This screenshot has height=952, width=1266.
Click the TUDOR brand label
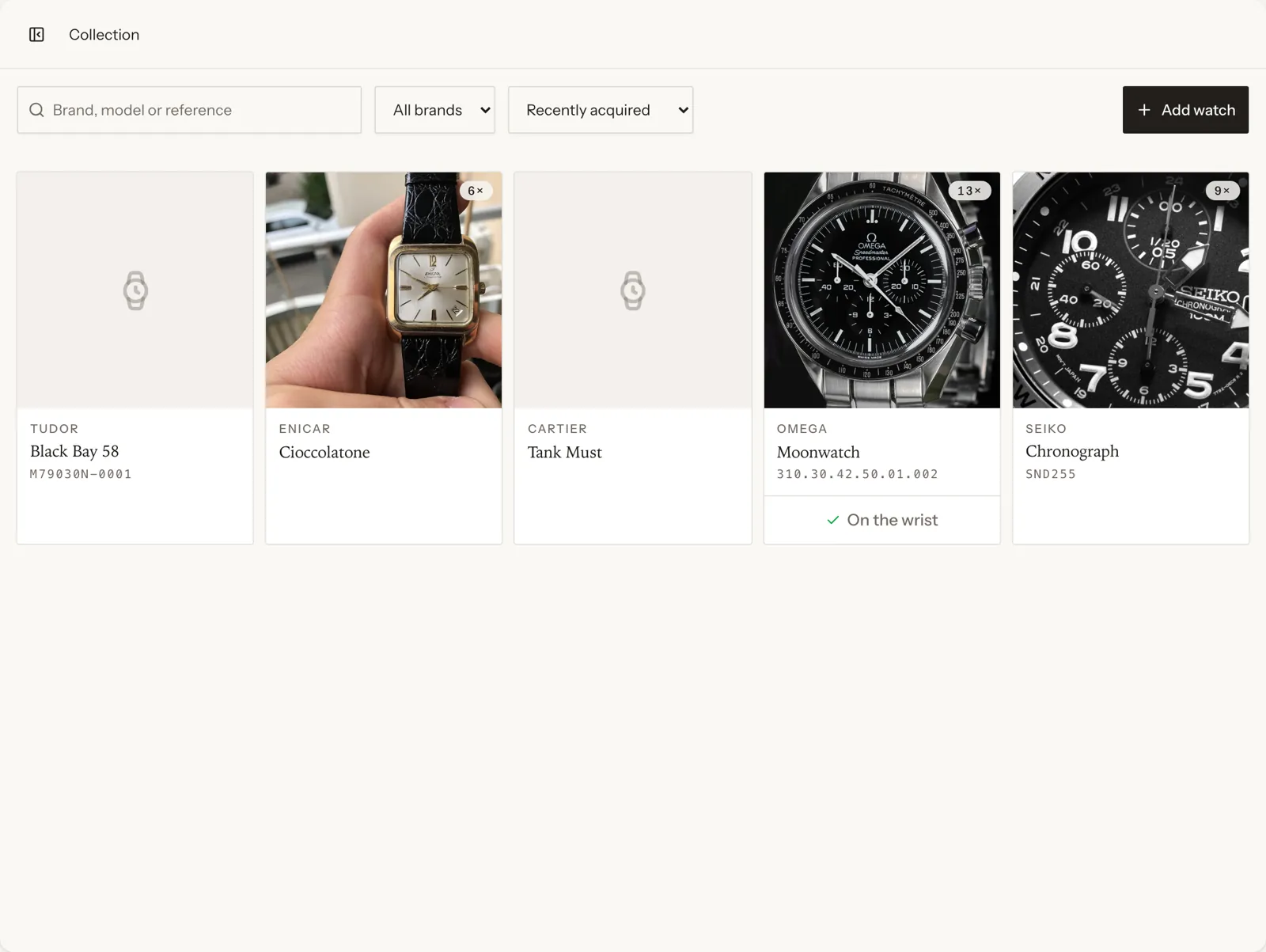[55, 429]
